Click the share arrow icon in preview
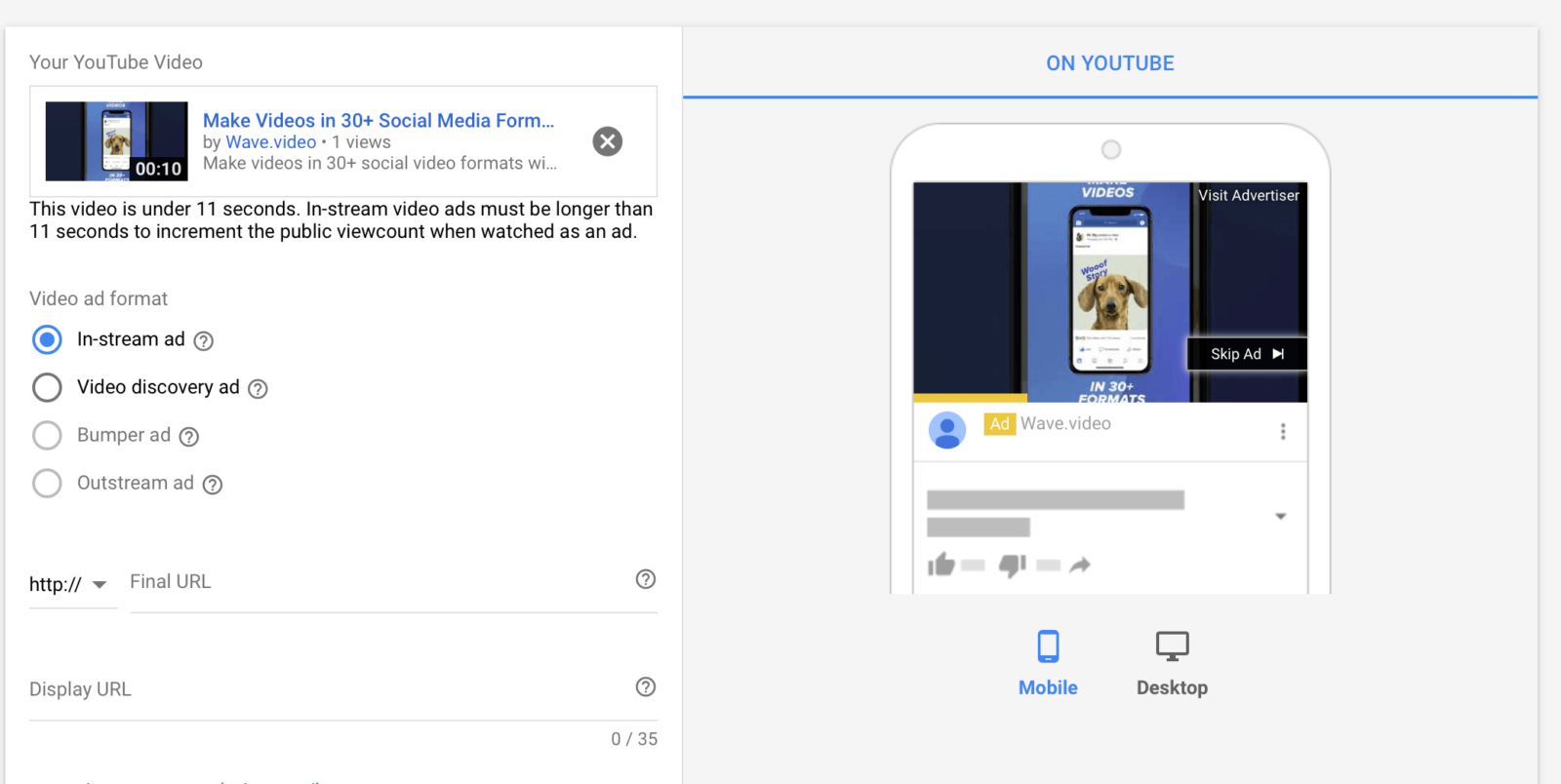1561x784 pixels. click(x=1080, y=565)
